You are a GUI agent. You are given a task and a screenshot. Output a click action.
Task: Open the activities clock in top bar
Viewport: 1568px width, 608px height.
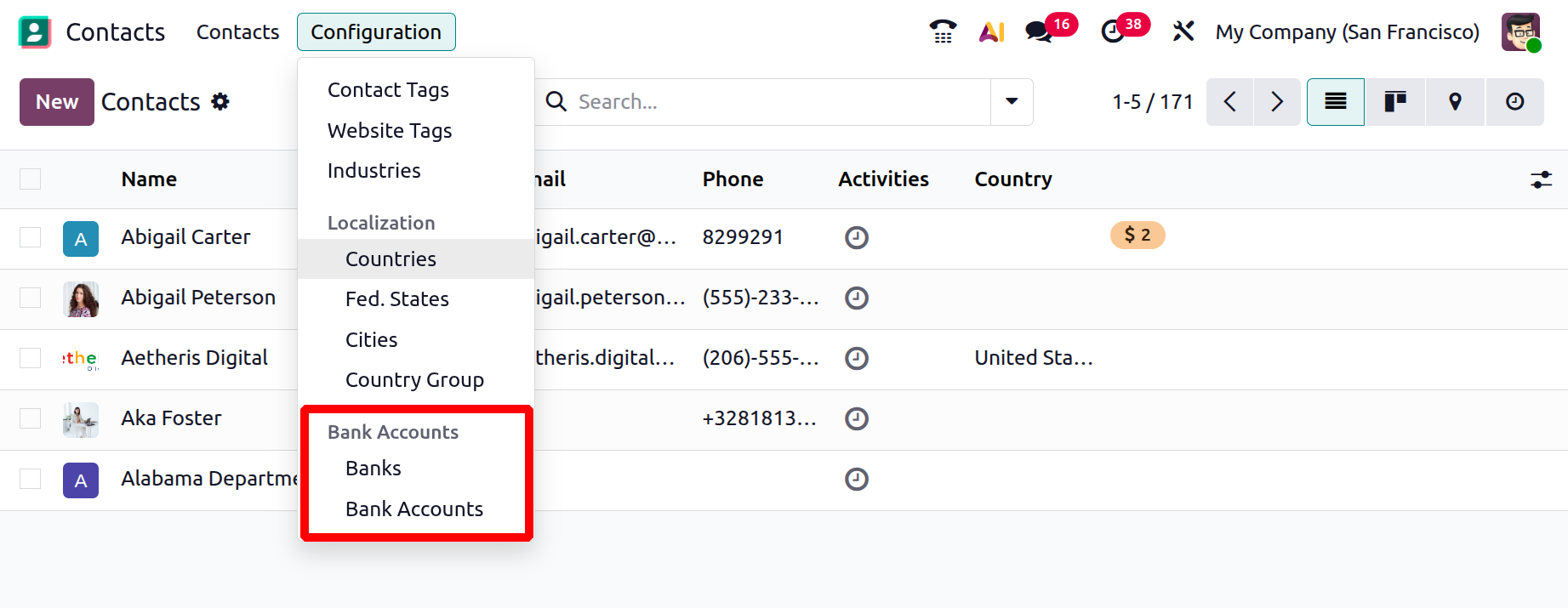tap(1113, 32)
